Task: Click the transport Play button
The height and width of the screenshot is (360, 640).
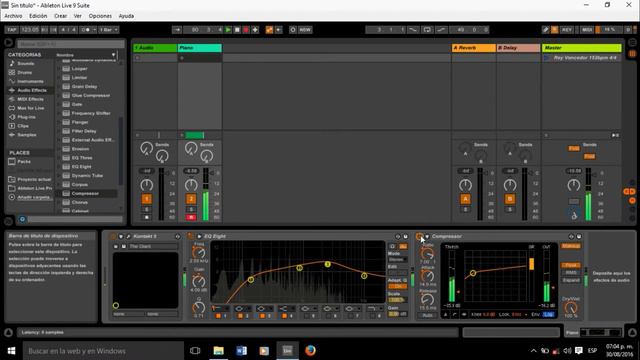Action: coord(228,30)
